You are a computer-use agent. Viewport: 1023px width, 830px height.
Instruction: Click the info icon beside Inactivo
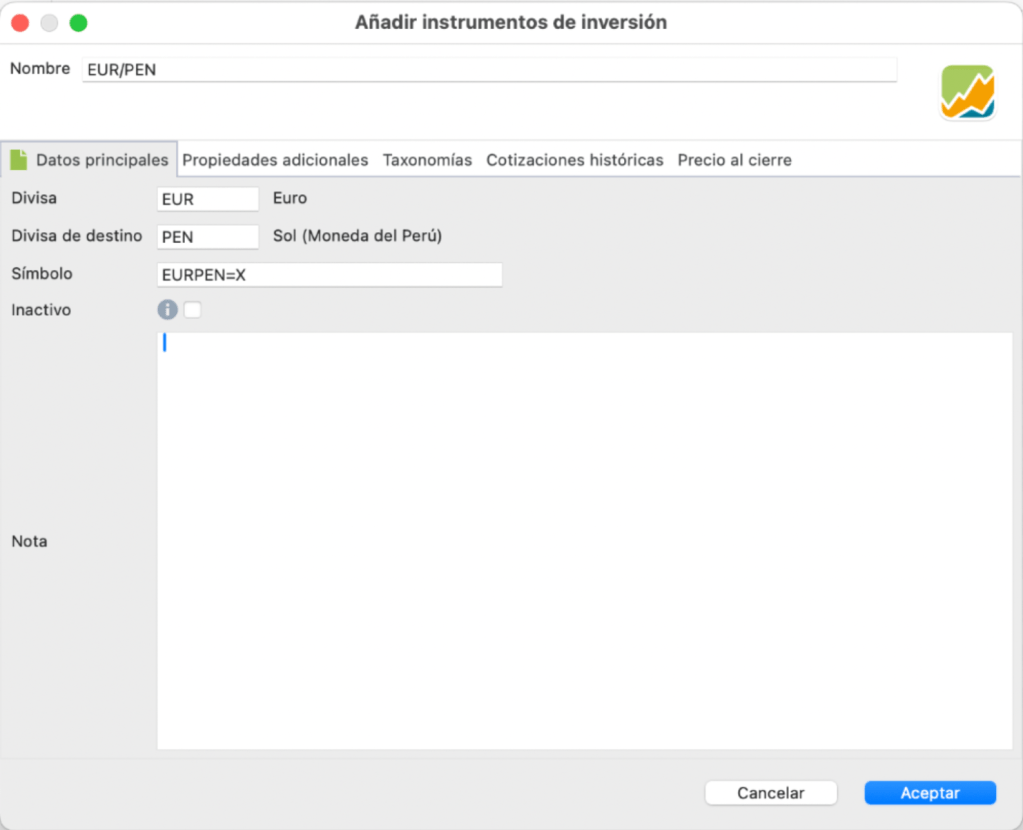(x=167, y=310)
